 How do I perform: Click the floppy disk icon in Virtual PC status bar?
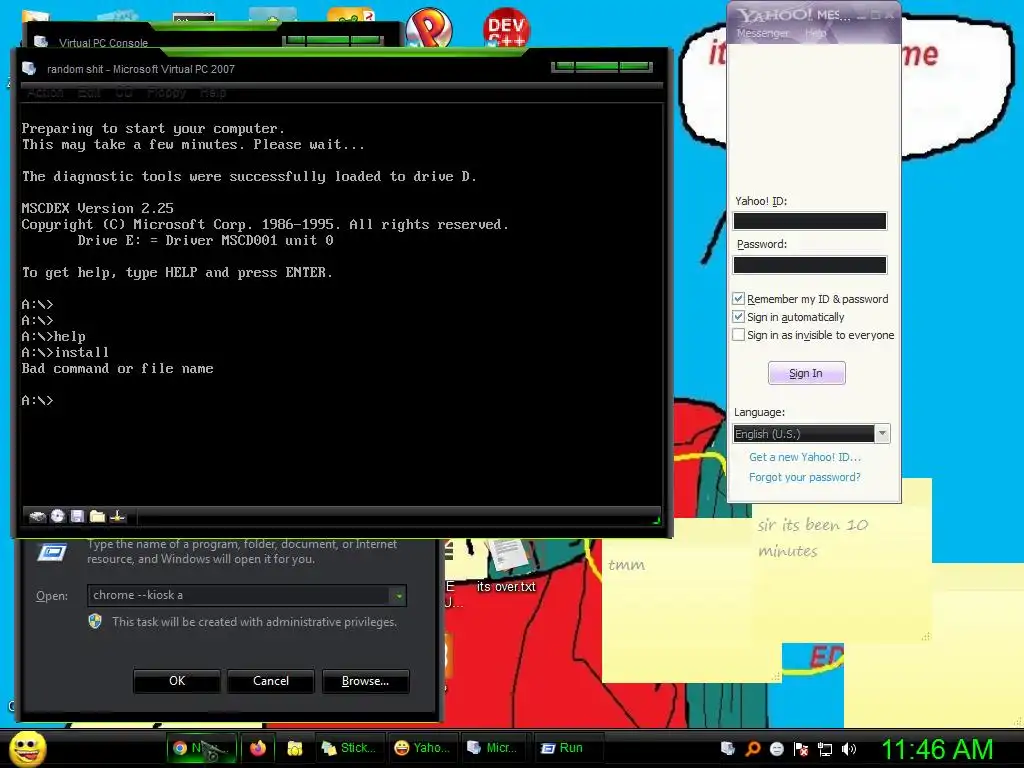click(77, 516)
